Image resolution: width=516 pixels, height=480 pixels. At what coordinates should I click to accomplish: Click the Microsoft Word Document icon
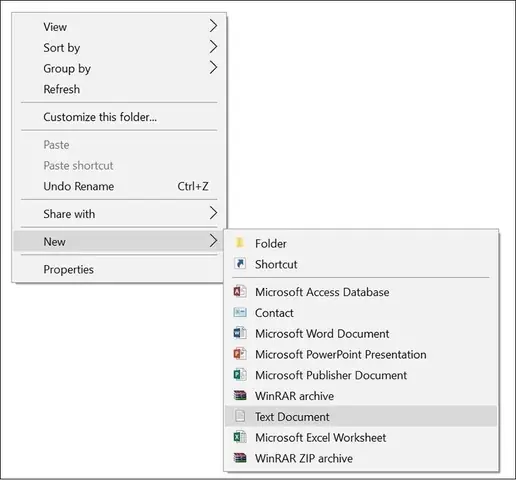240,333
